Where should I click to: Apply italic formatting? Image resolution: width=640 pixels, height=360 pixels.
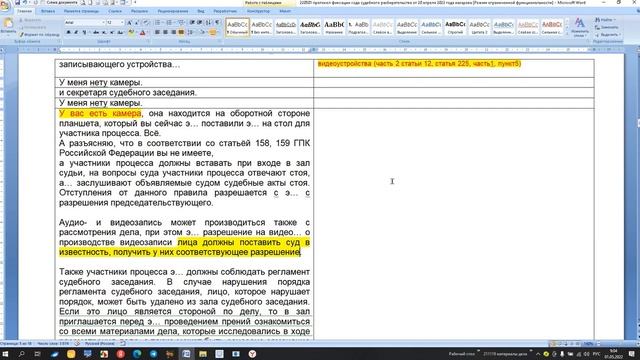[x=76, y=32]
